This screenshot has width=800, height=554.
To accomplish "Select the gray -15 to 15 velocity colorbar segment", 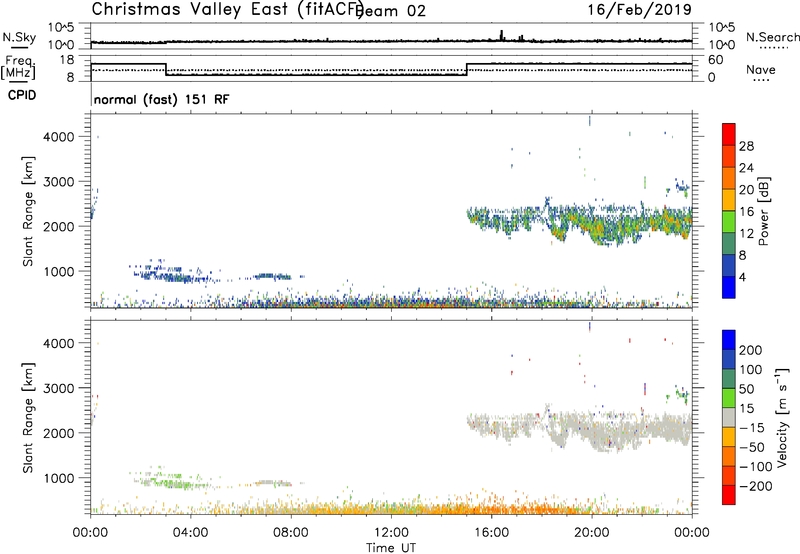I will [x=729, y=417].
